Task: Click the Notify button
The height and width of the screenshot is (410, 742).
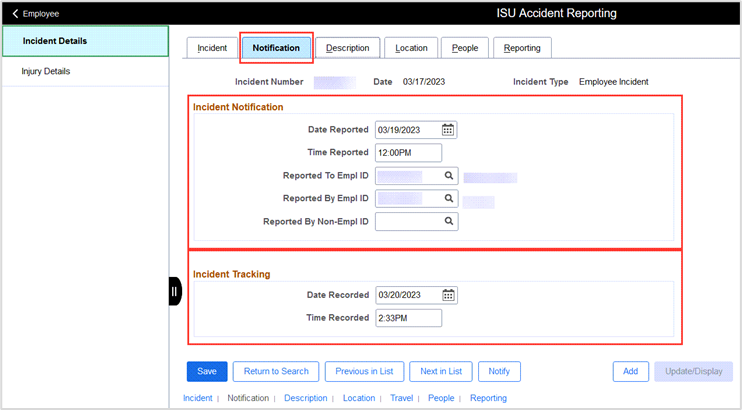Action: click(x=499, y=372)
